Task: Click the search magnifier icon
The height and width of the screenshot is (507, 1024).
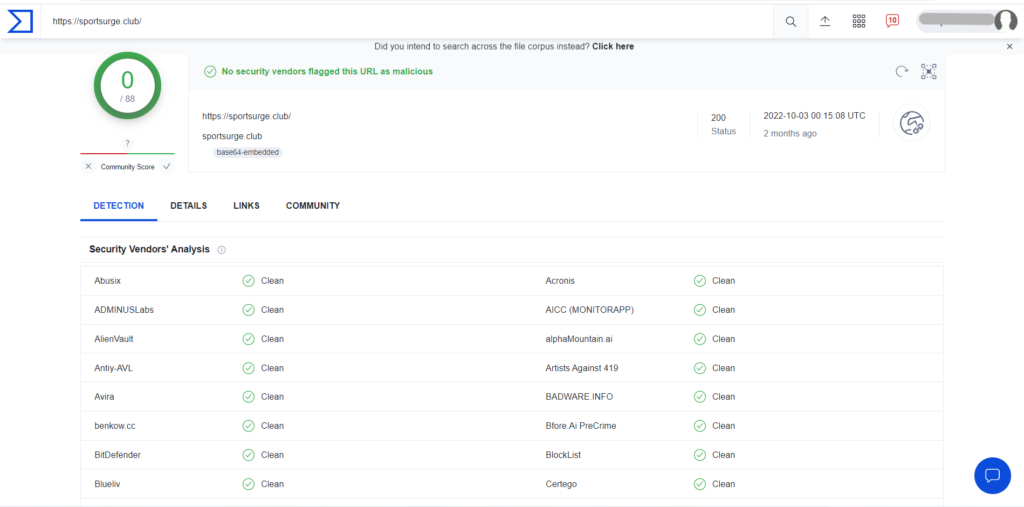Action: (x=791, y=21)
